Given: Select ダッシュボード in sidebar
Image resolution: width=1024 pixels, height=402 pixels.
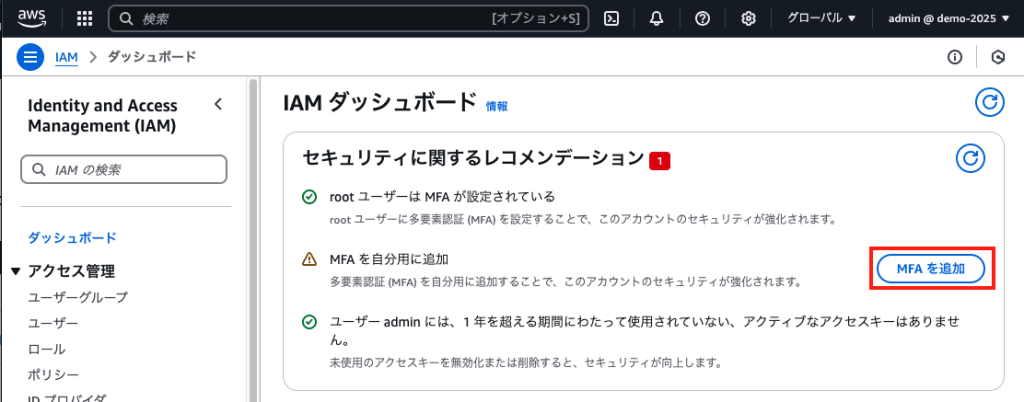Looking at the screenshot, I should 72,238.
